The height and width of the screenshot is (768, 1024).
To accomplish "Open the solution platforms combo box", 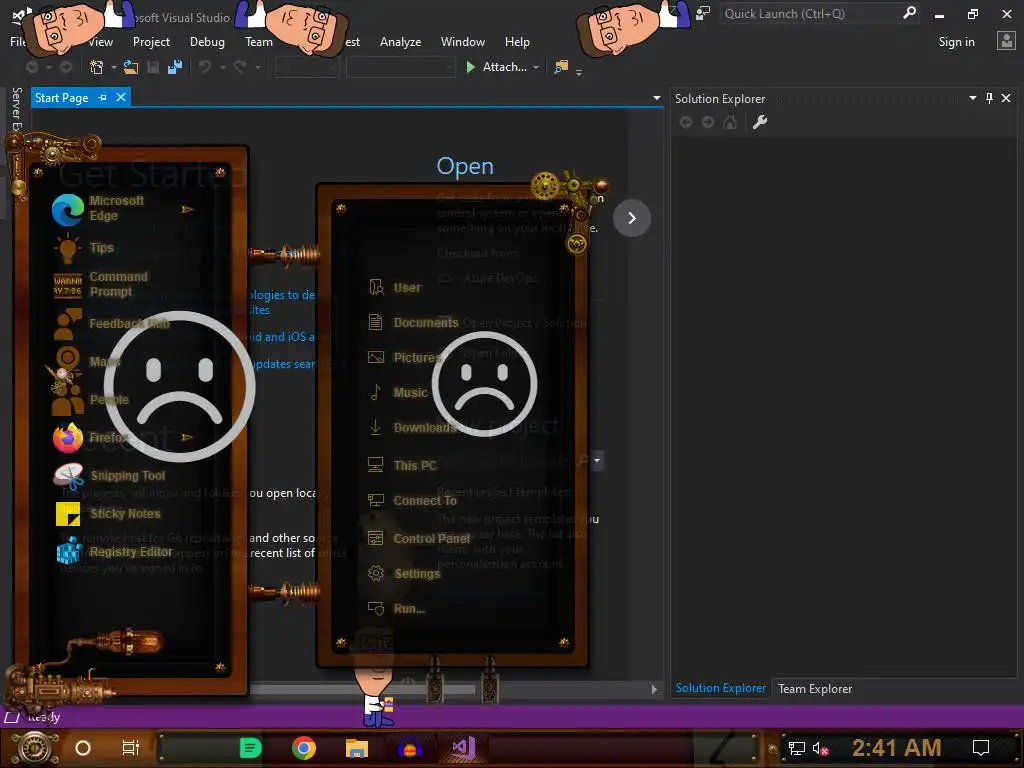I will pyautogui.click(x=400, y=67).
